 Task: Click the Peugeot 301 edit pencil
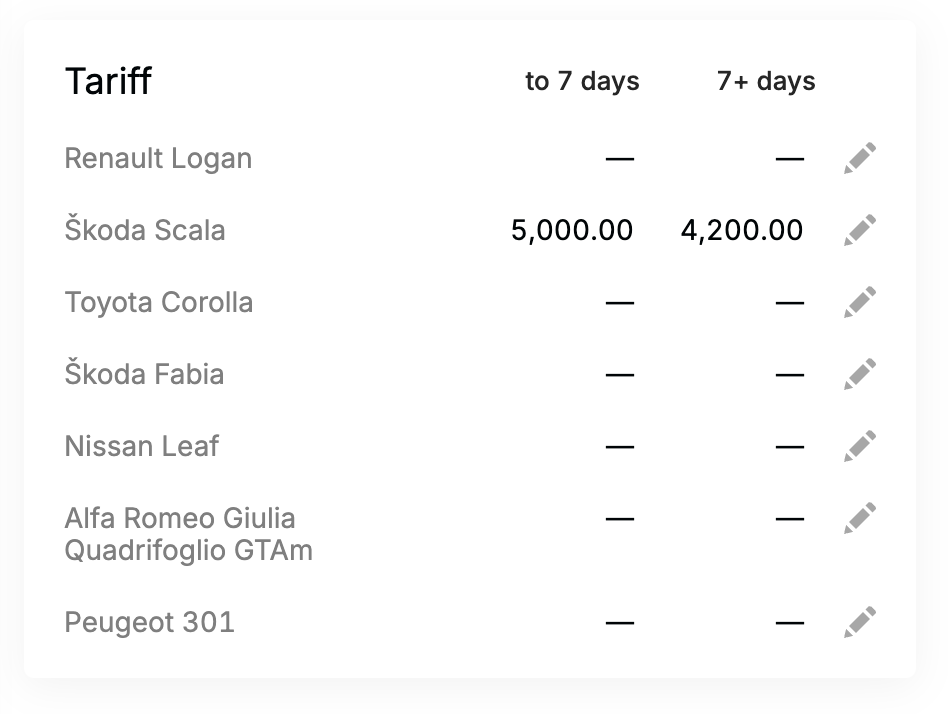pos(860,622)
